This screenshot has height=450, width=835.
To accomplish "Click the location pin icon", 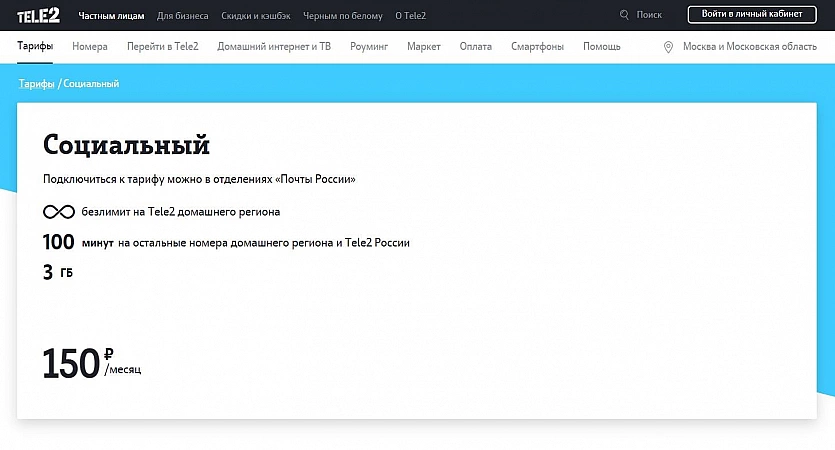I will click(x=669, y=47).
